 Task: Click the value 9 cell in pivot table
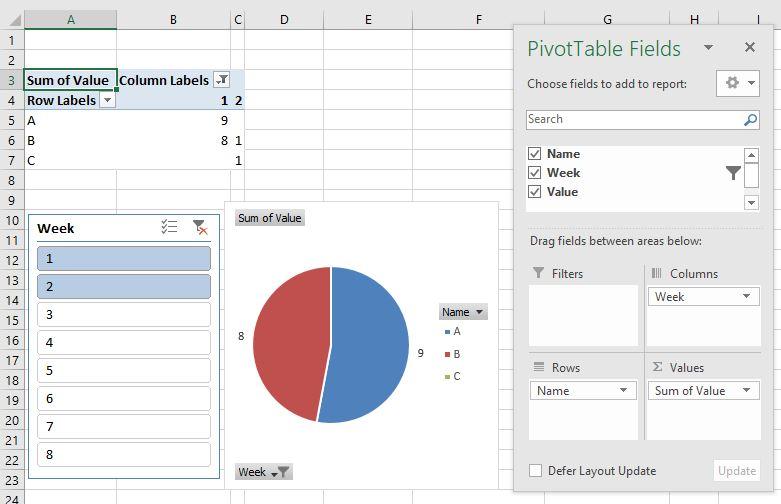pyautogui.click(x=173, y=120)
